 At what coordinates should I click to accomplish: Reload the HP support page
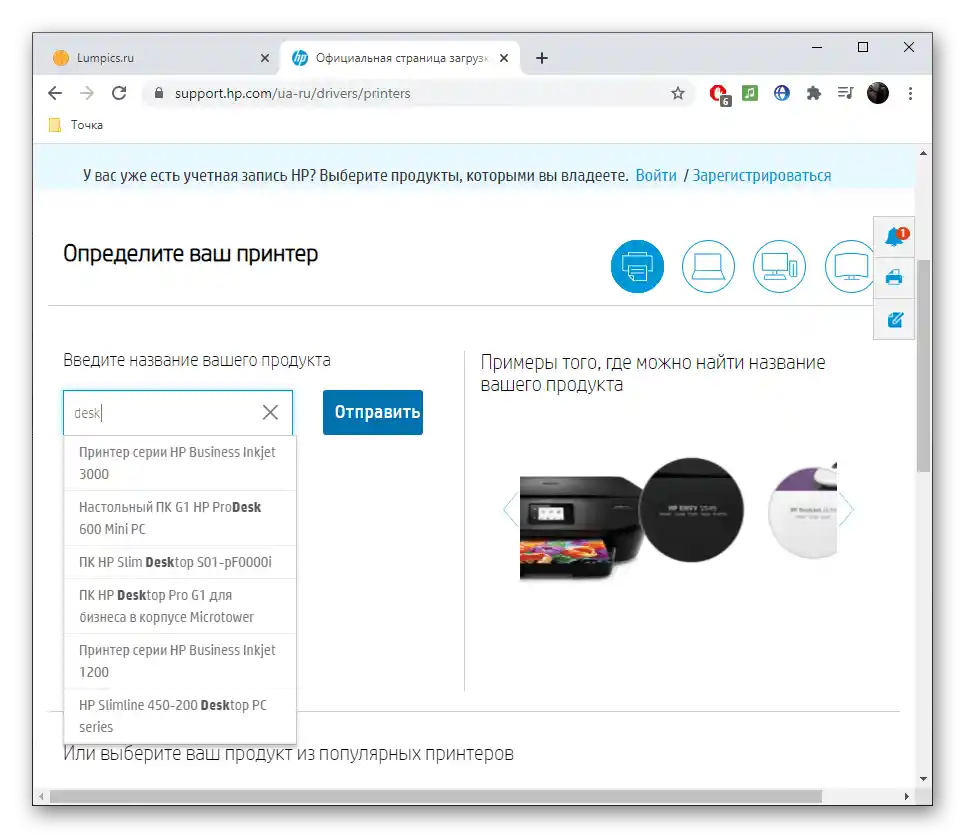click(x=119, y=94)
